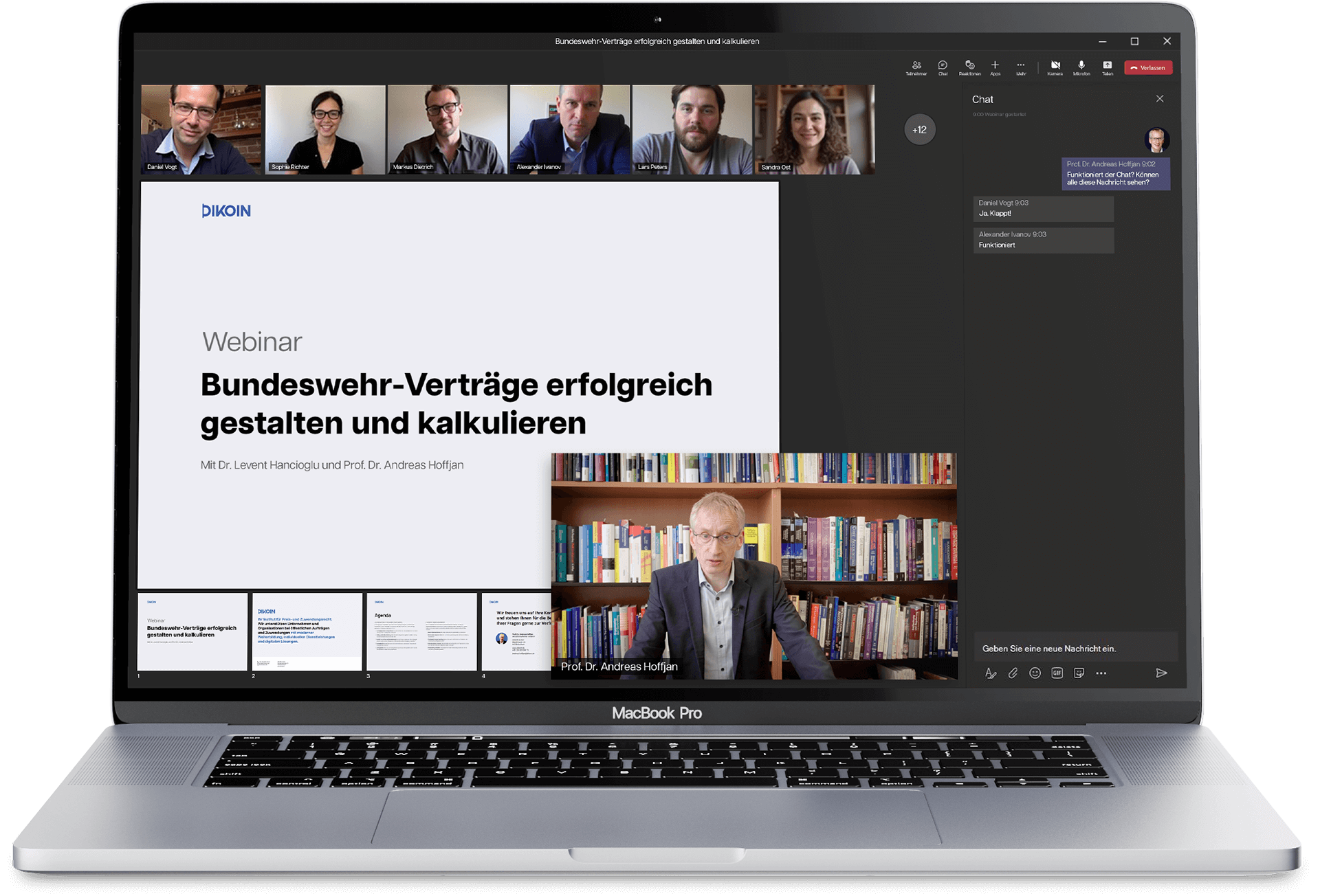Select slide thumbnail 4

click(516, 631)
